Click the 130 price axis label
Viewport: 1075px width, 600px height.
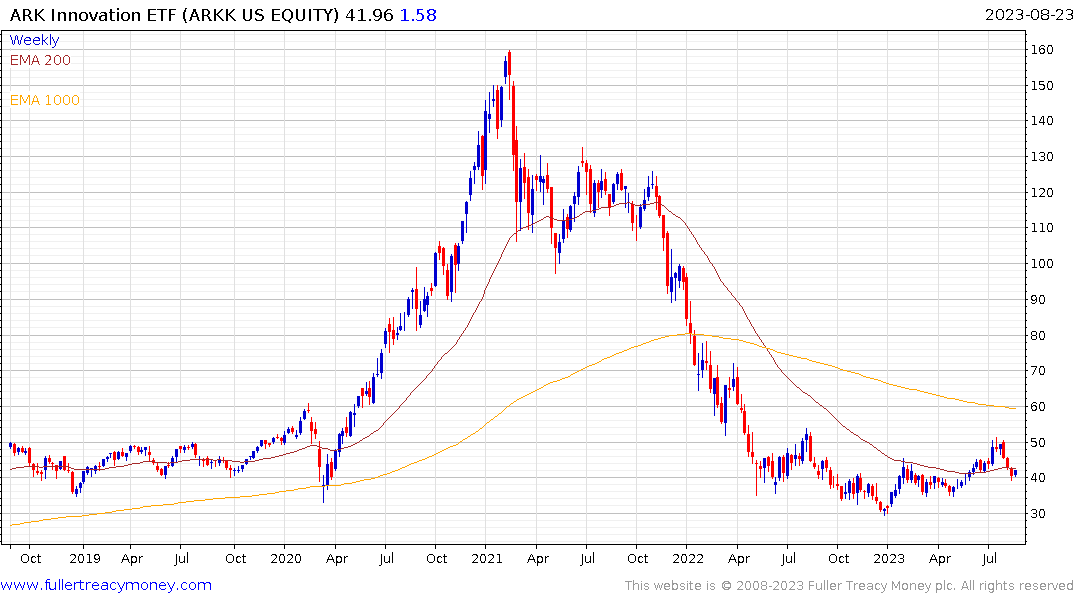[x=1042, y=157]
